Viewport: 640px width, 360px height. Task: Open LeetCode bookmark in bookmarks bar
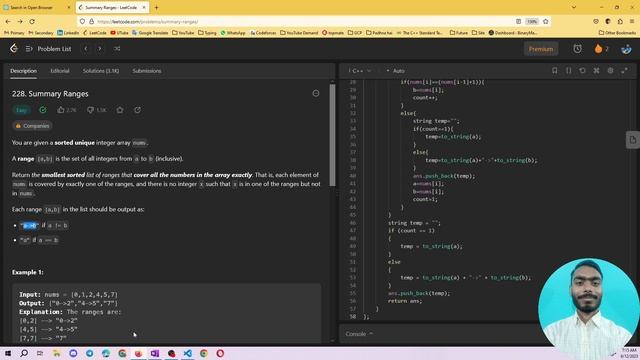(x=95, y=33)
